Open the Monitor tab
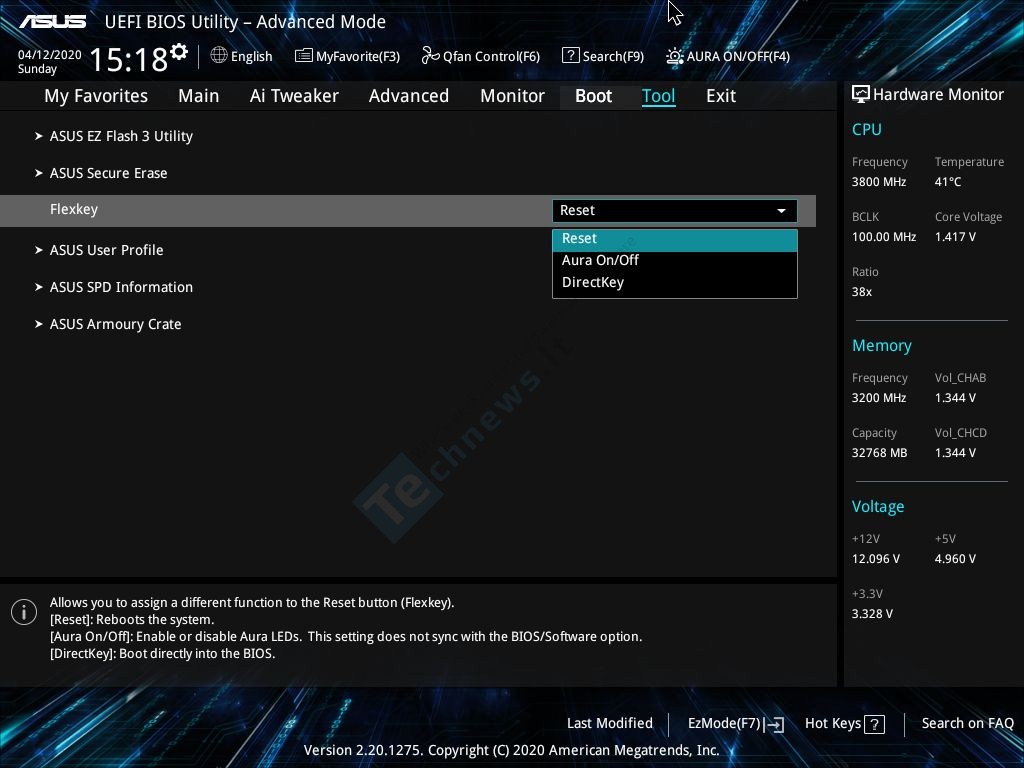This screenshot has width=1024, height=768. (513, 96)
